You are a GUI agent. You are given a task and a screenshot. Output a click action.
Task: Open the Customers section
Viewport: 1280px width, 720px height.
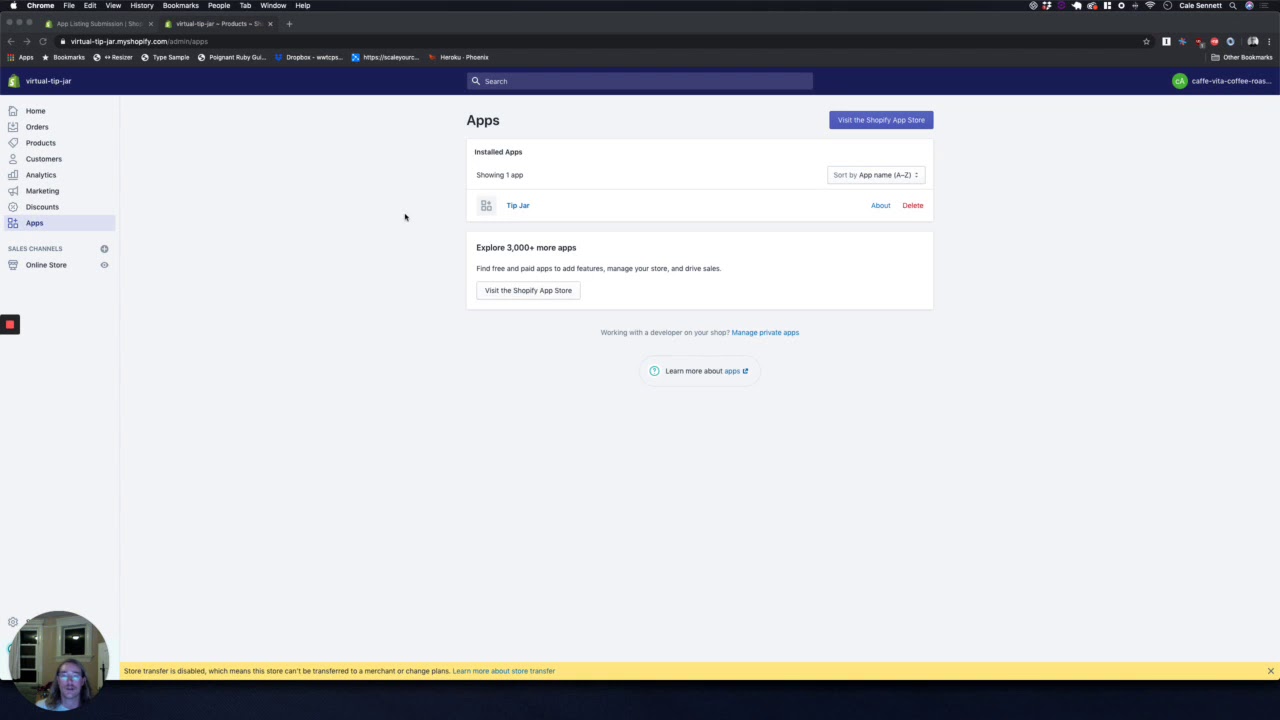[x=44, y=159]
